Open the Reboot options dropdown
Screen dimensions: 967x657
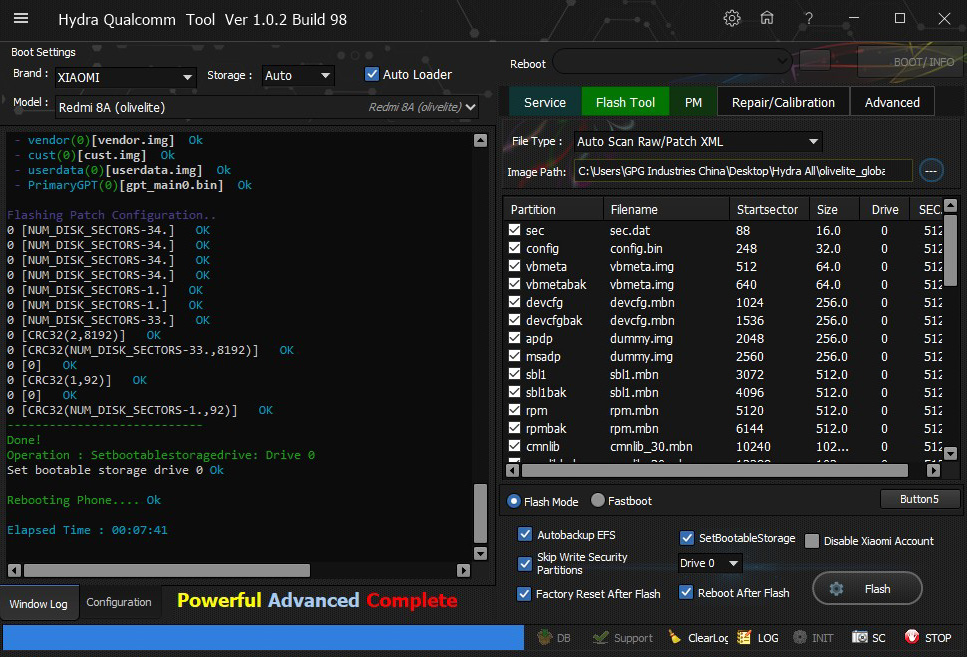click(672, 61)
